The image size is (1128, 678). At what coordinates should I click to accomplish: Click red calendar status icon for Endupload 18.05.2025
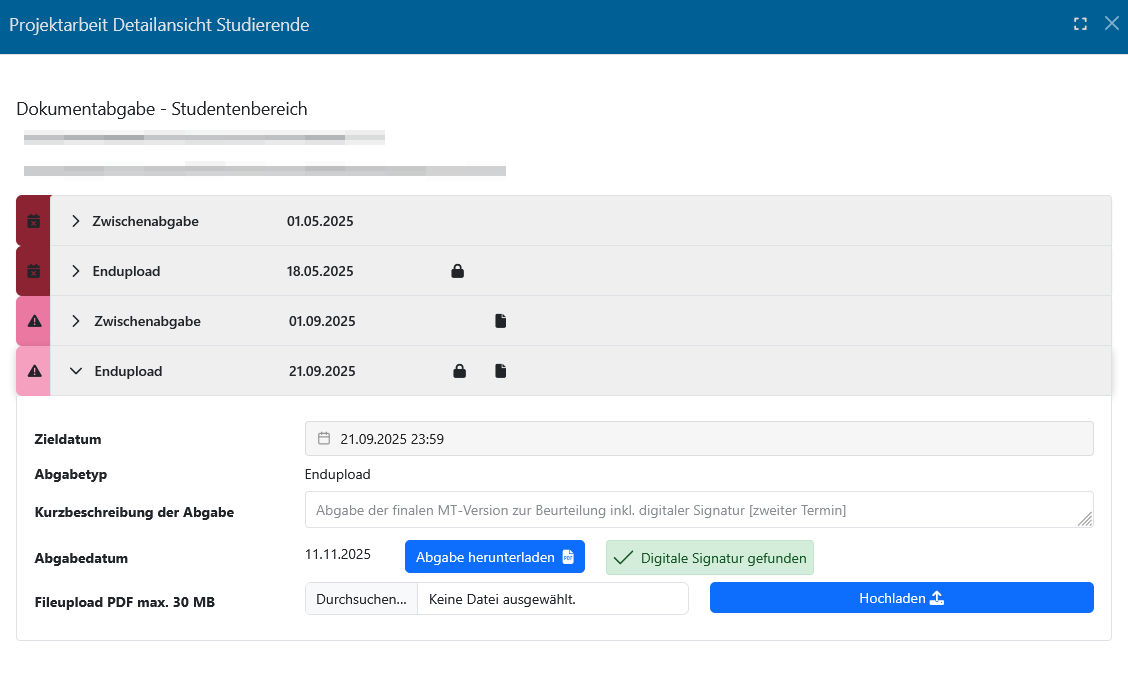[33, 271]
